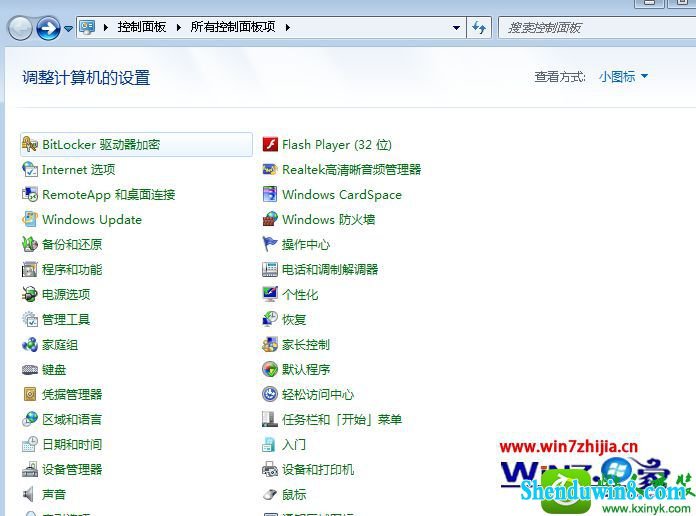Open the 小图标 view mode dropdown

point(623,77)
